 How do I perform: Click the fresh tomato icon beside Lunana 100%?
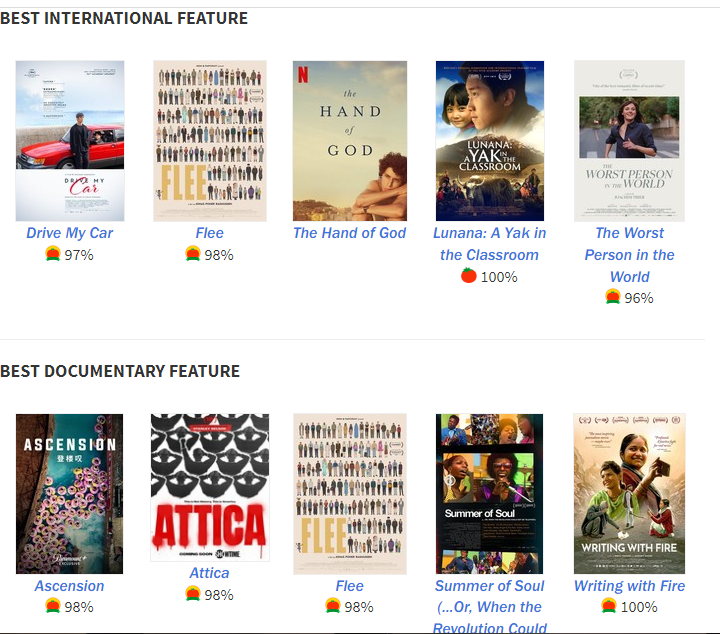point(468,275)
